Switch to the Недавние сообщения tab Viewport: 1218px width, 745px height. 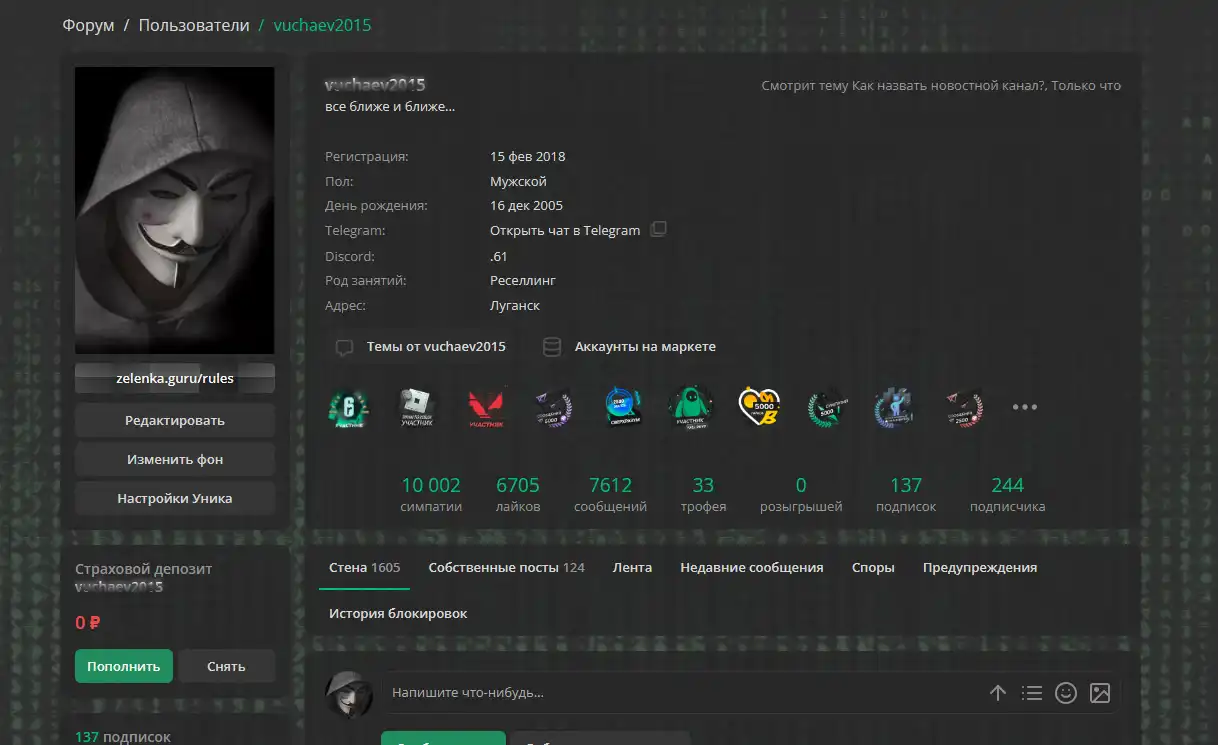[751, 567]
